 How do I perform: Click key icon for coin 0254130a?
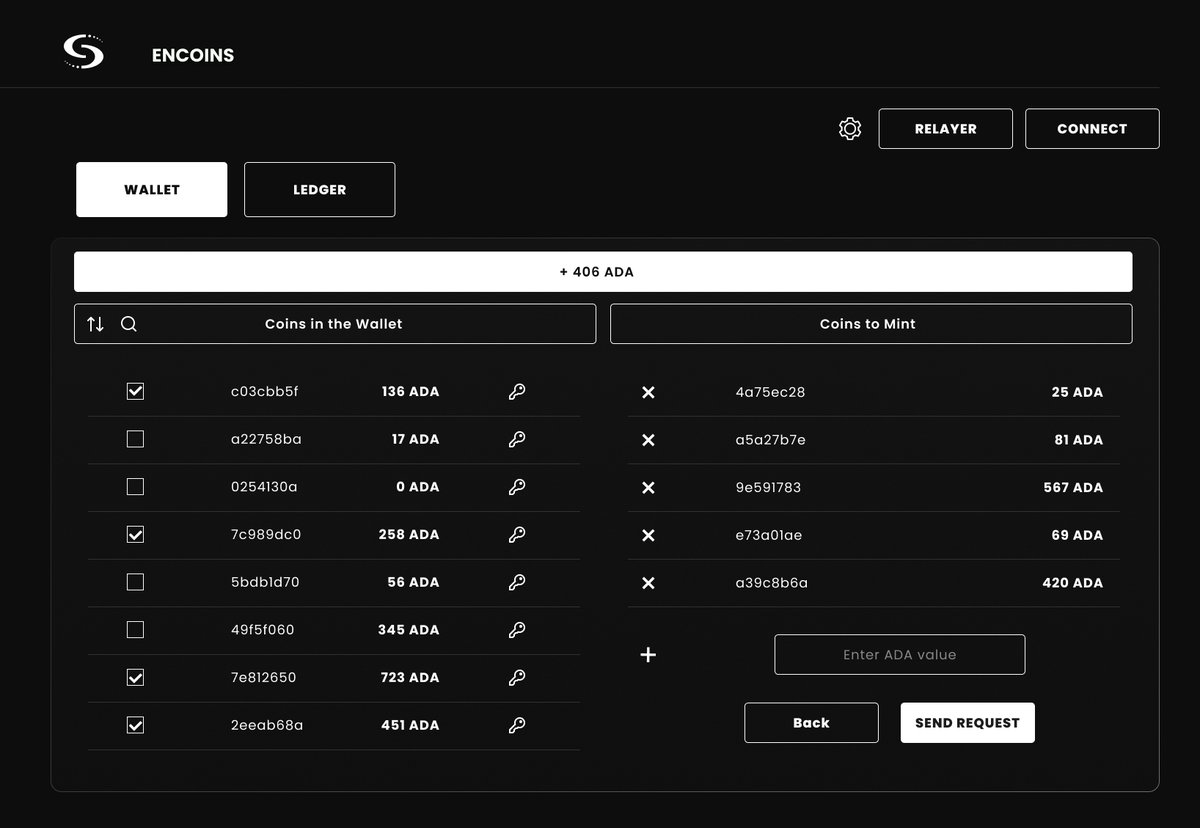coord(517,487)
